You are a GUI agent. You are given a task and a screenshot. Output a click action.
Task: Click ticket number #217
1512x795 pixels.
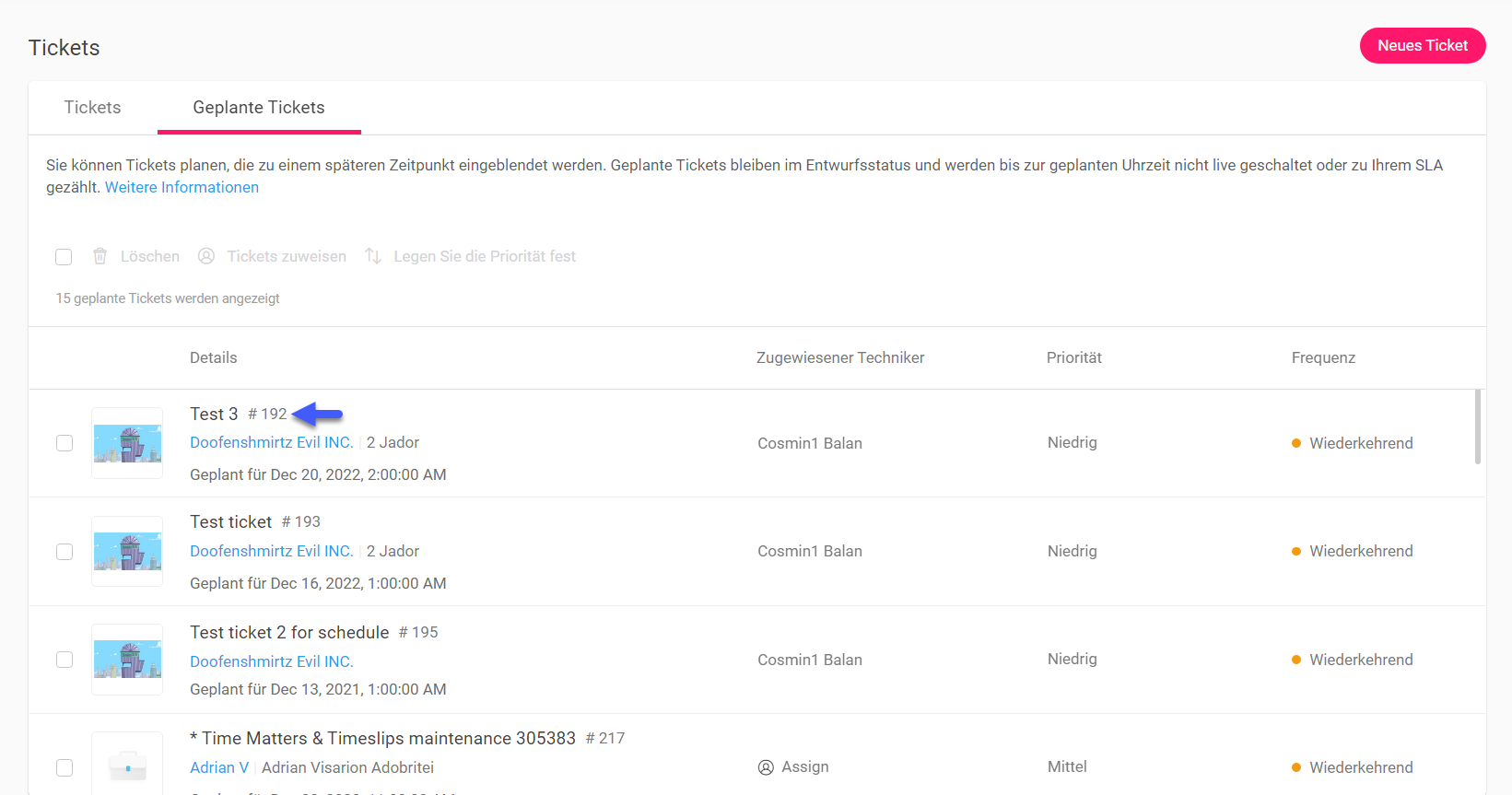[x=605, y=738]
